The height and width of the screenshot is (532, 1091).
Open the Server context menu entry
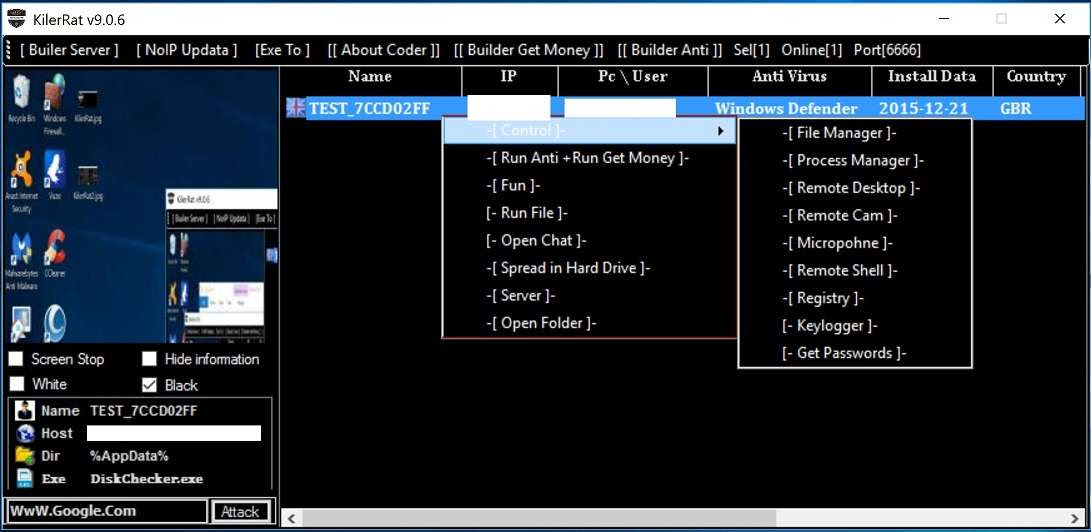click(521, 296)
